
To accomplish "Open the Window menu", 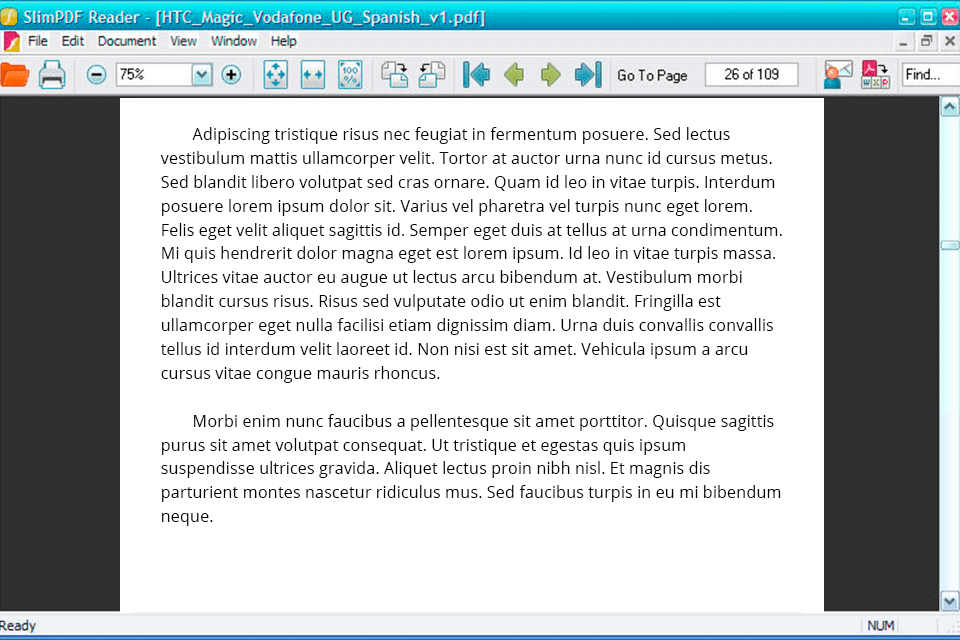I will [x=233, y=41].
